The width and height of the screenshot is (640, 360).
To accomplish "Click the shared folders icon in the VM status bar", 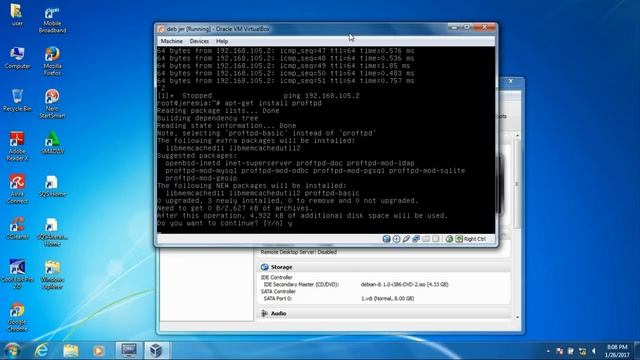I will [x=426, y=239].
